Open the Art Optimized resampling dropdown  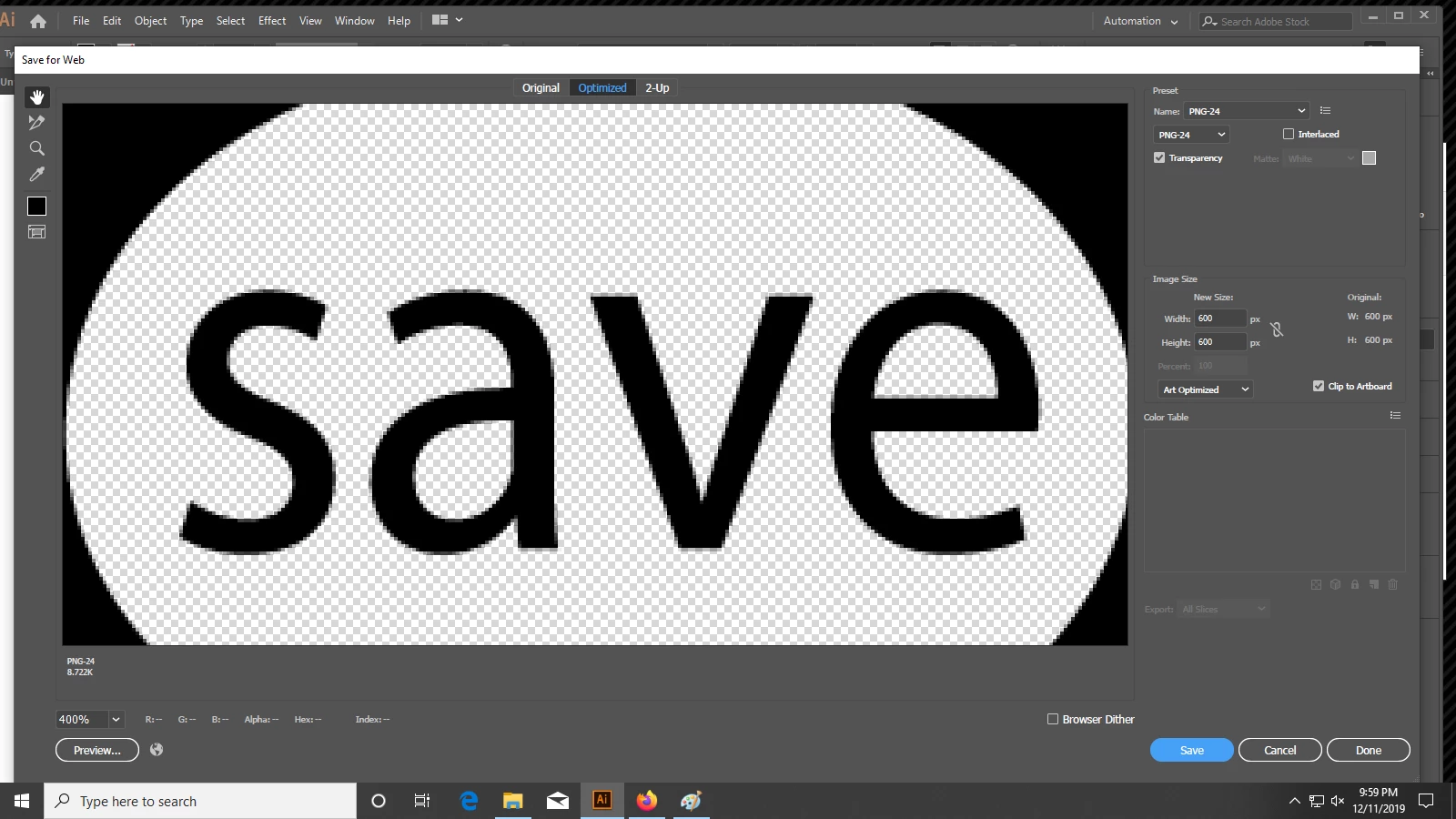pos(1205,389)
